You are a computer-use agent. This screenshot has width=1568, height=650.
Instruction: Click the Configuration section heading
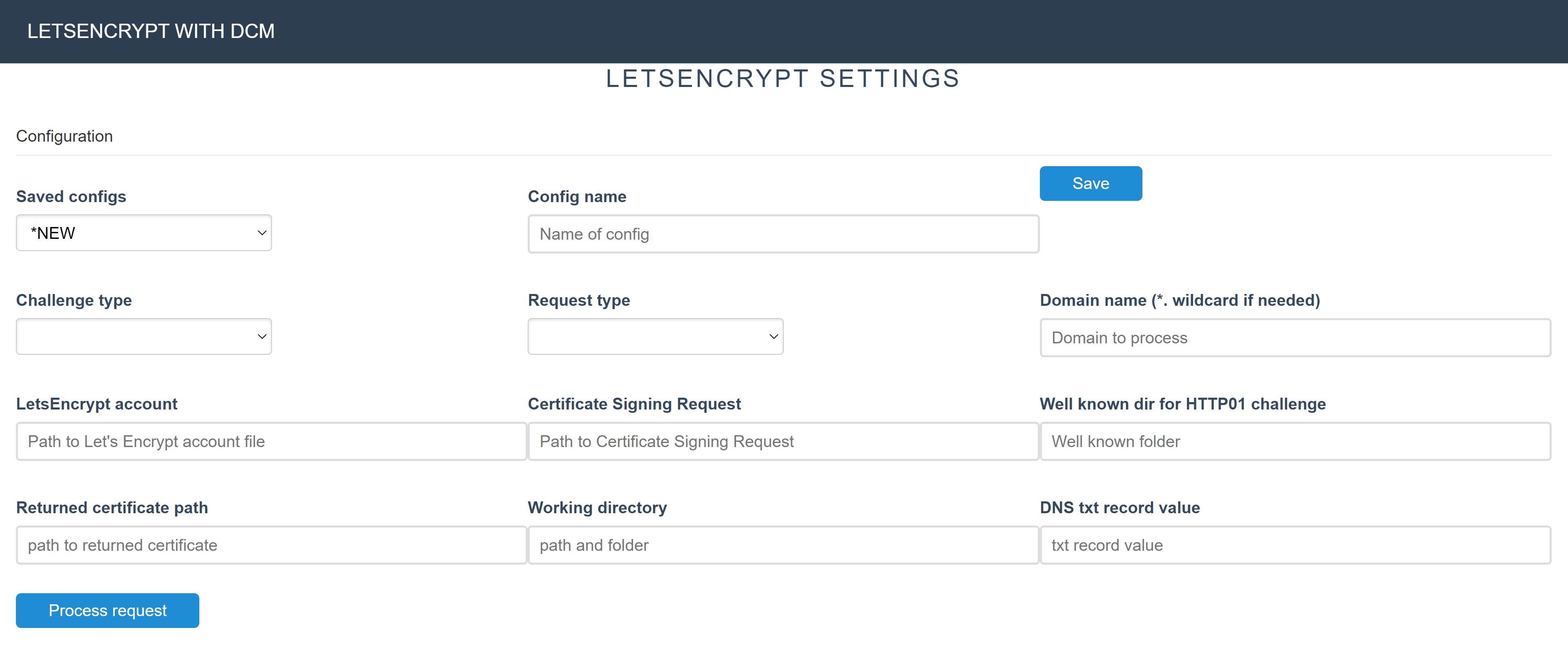click(65, 136)
